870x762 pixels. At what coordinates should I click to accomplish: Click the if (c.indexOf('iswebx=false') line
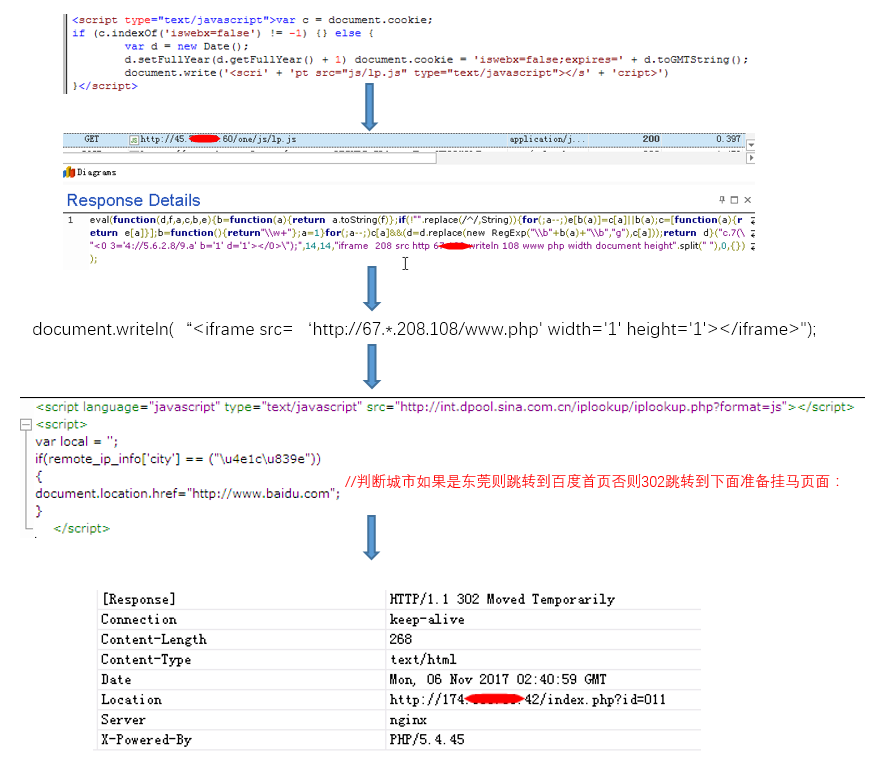pos(222,33)
